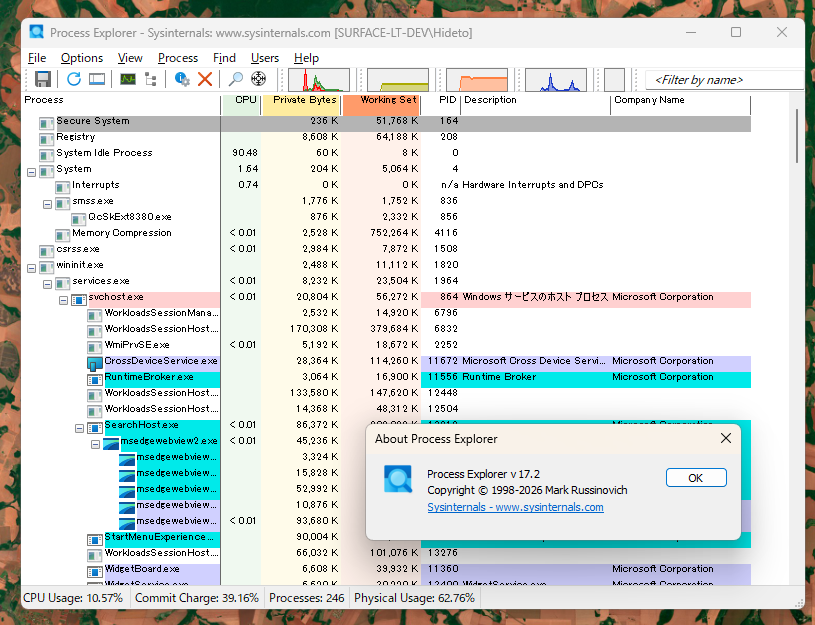Click the Process Explorer icon in About dialog

tap(398, 479)
